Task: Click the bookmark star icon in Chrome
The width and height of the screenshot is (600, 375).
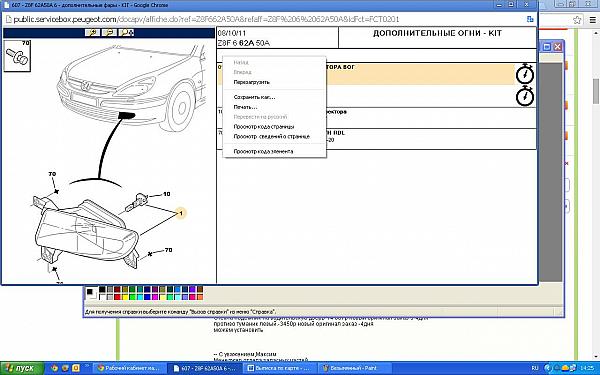Action: point(577,20)
